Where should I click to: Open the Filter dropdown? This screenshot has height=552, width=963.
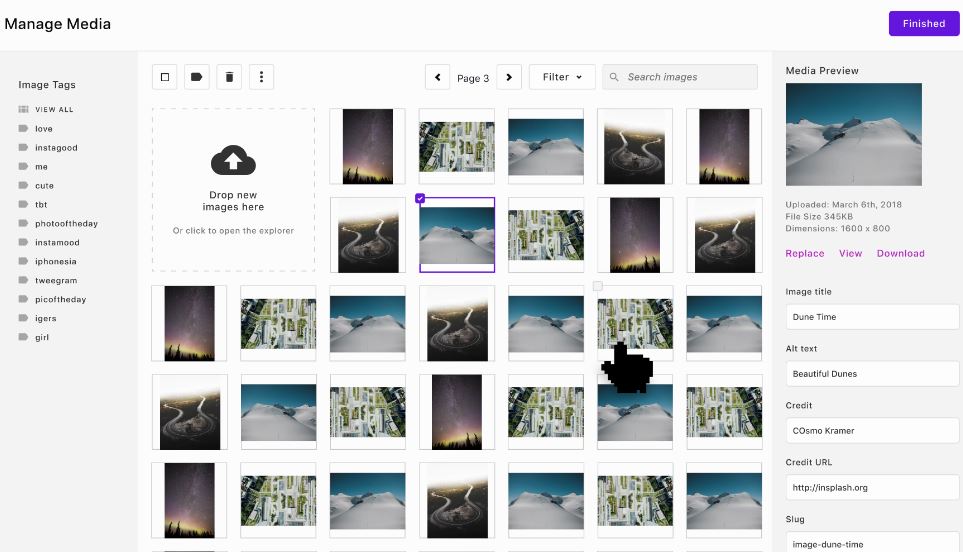(562, 77)
